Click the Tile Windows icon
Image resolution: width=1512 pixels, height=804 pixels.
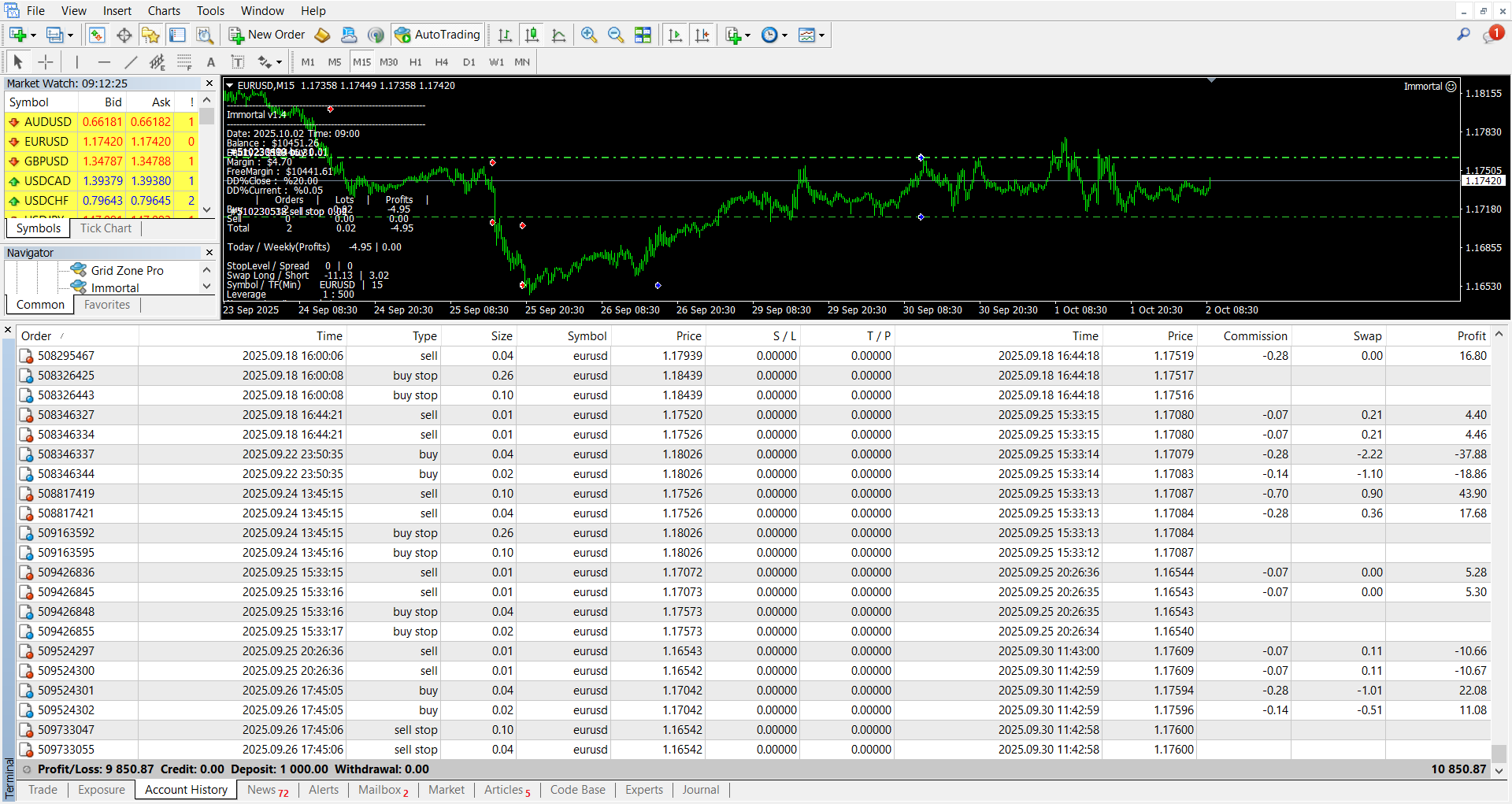click(643, 35)
